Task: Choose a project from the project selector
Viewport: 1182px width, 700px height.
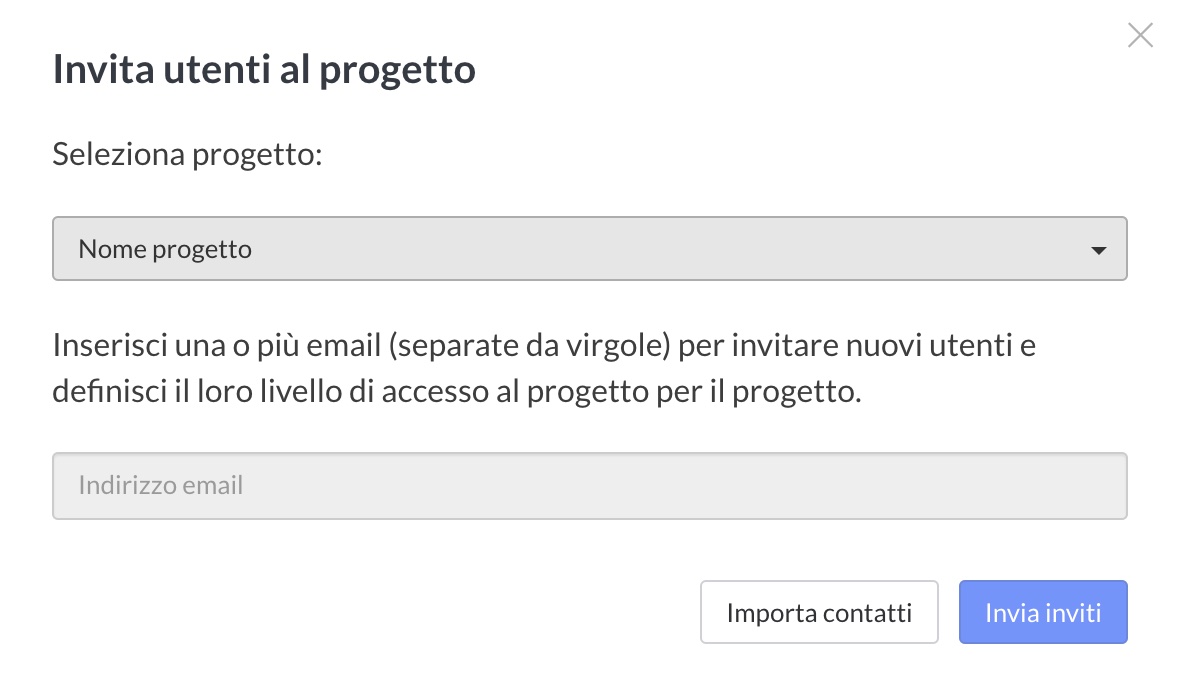Action: coord(588,248)
